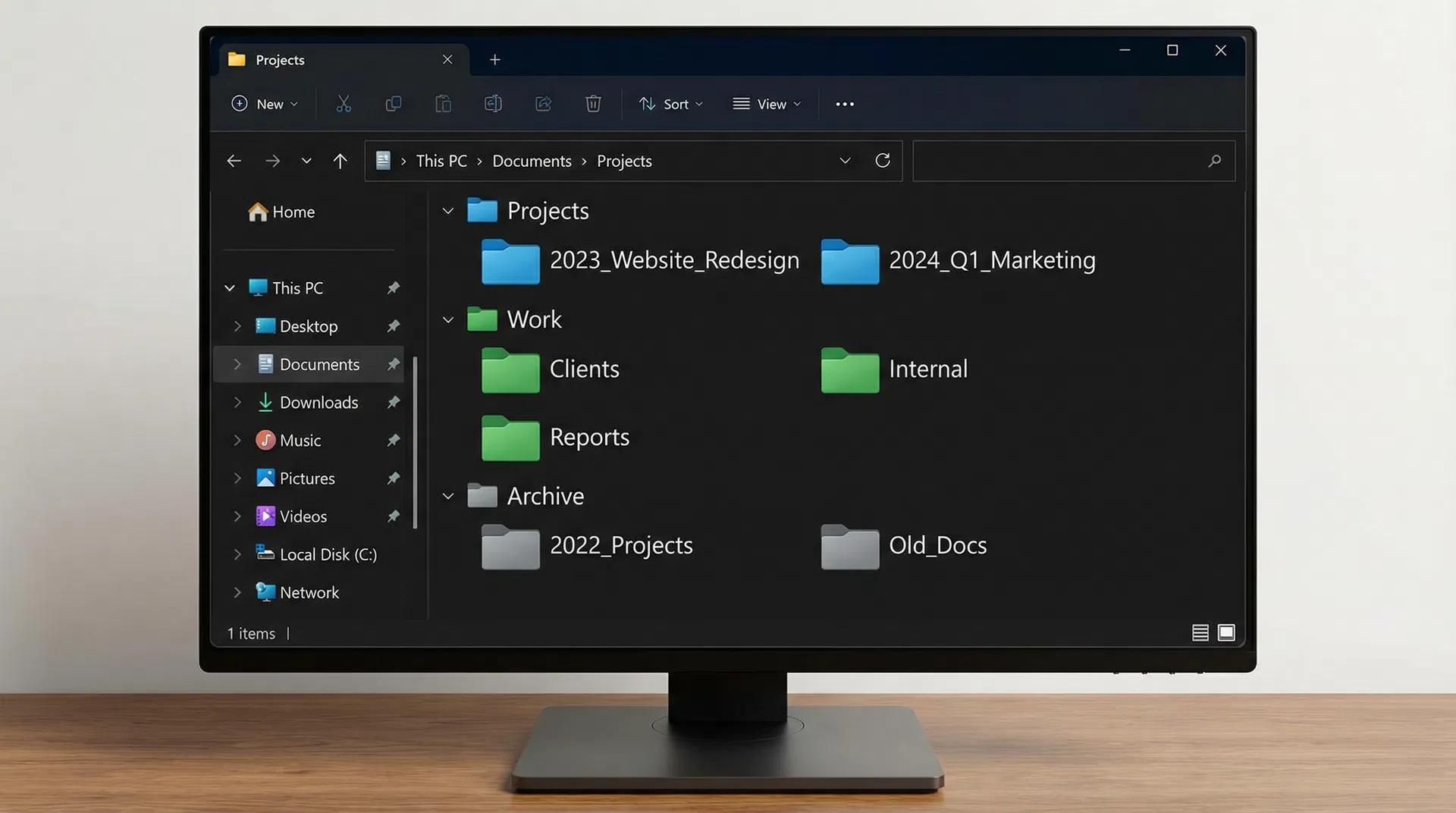Open the See more menu
1456x813 pixels.
844,104
